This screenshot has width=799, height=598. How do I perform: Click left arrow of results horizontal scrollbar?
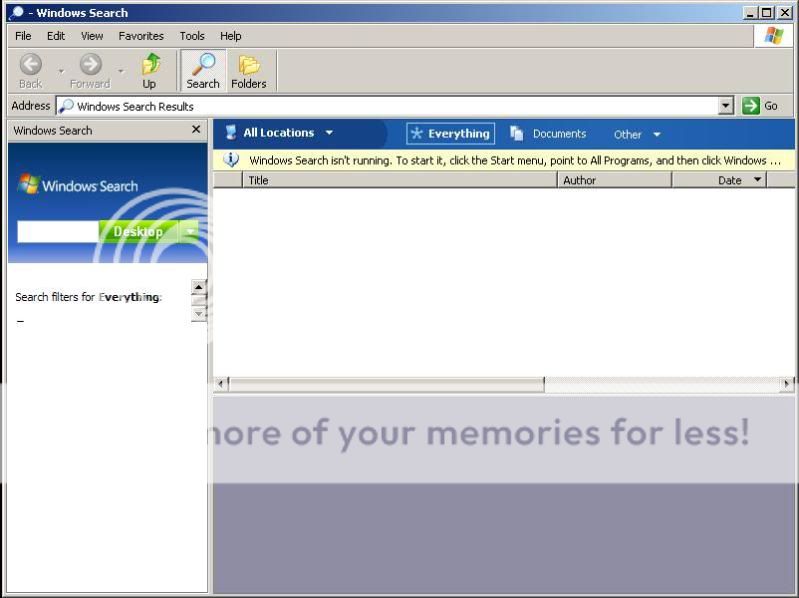[x=221, y=384]
